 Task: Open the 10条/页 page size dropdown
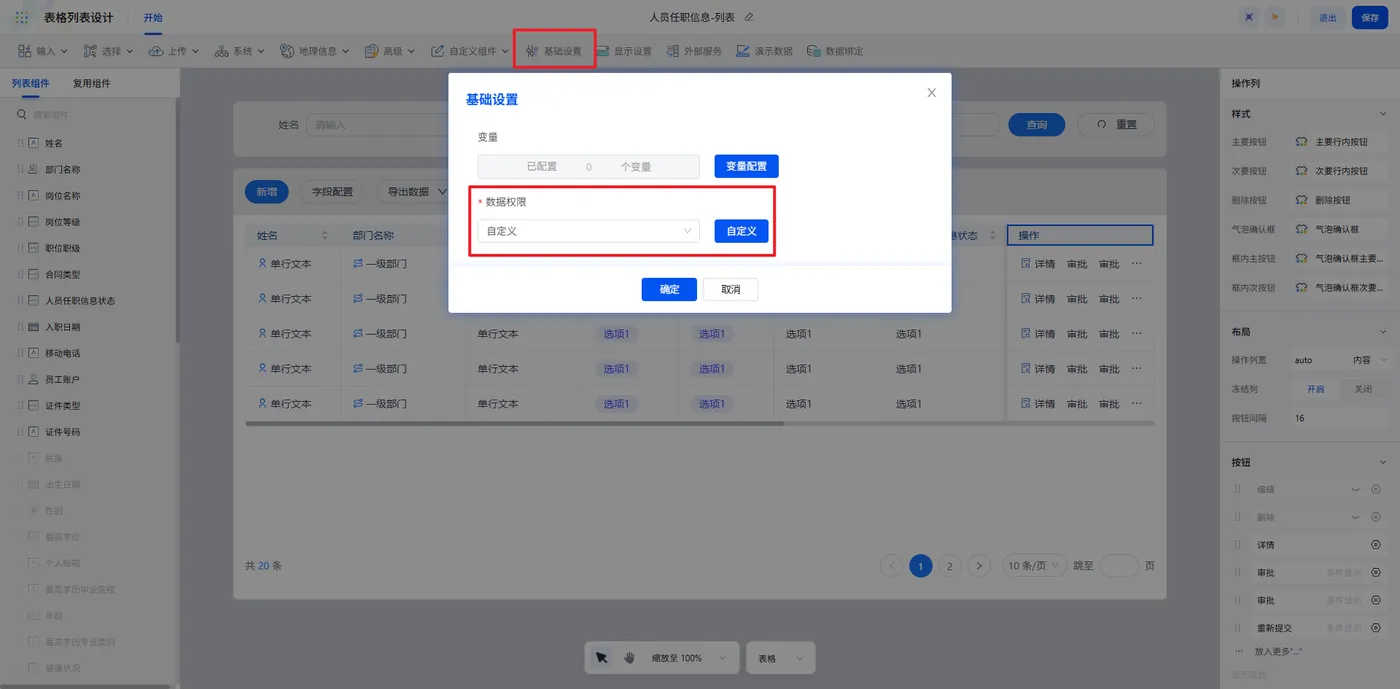(1034, 566)
